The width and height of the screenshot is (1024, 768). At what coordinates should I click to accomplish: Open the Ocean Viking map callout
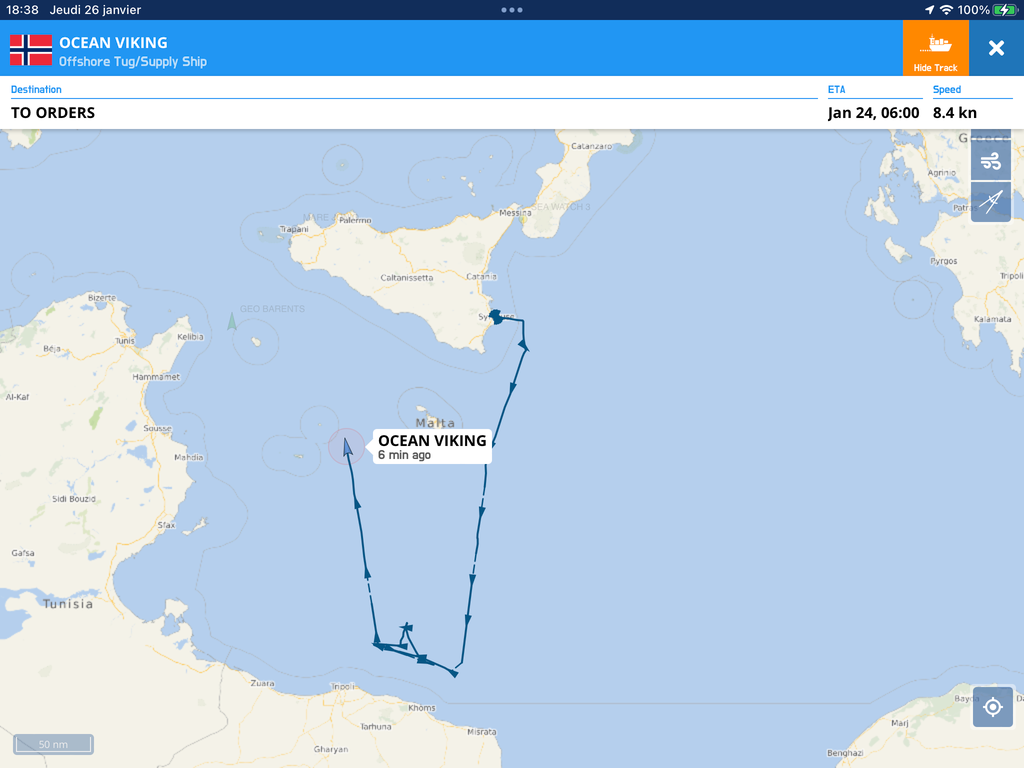(x=432, y=447)
